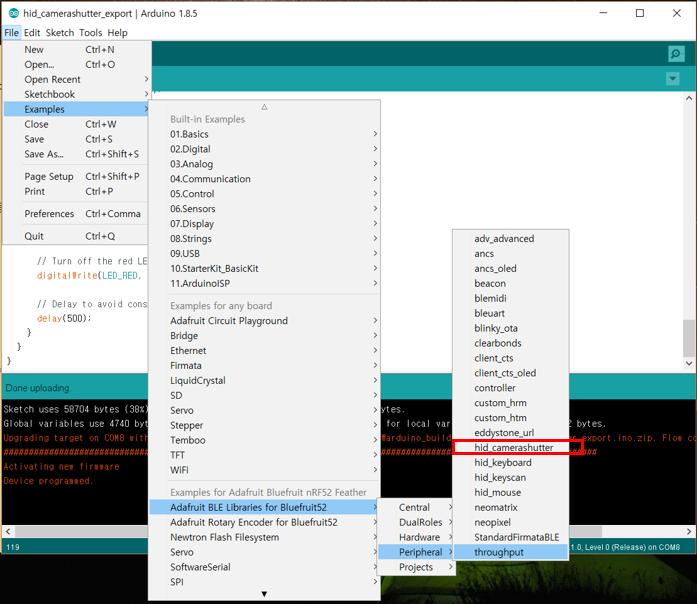
Task: Open the hid_camerashutter example
Action: click(513, 448)
